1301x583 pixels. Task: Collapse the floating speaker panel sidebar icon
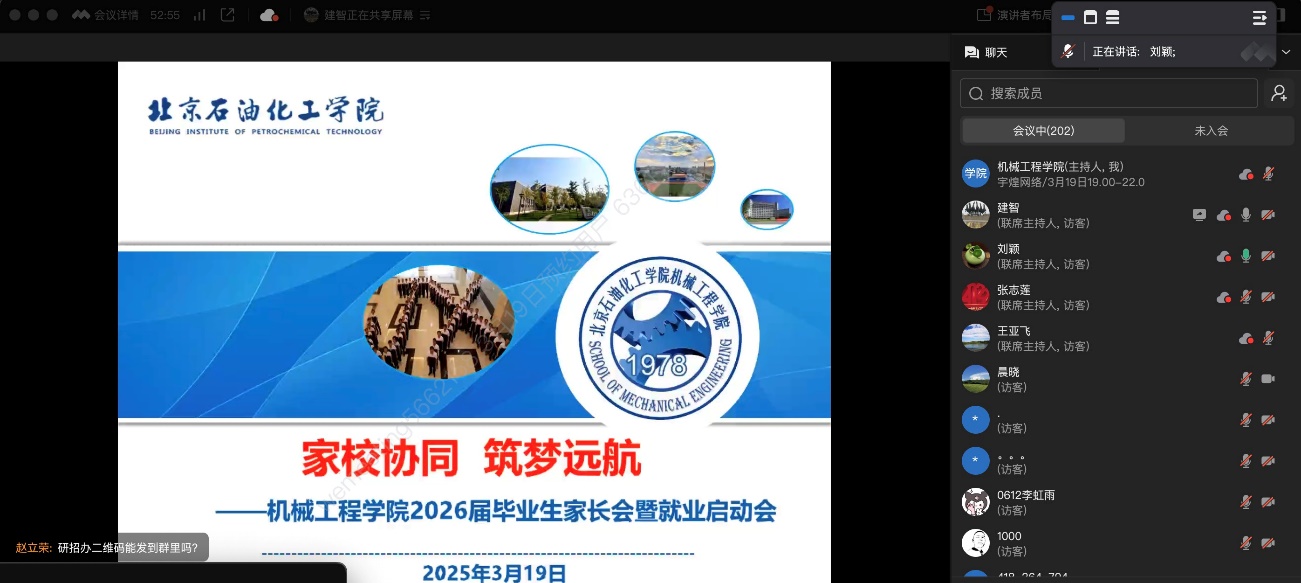[x=1259, y=18]
